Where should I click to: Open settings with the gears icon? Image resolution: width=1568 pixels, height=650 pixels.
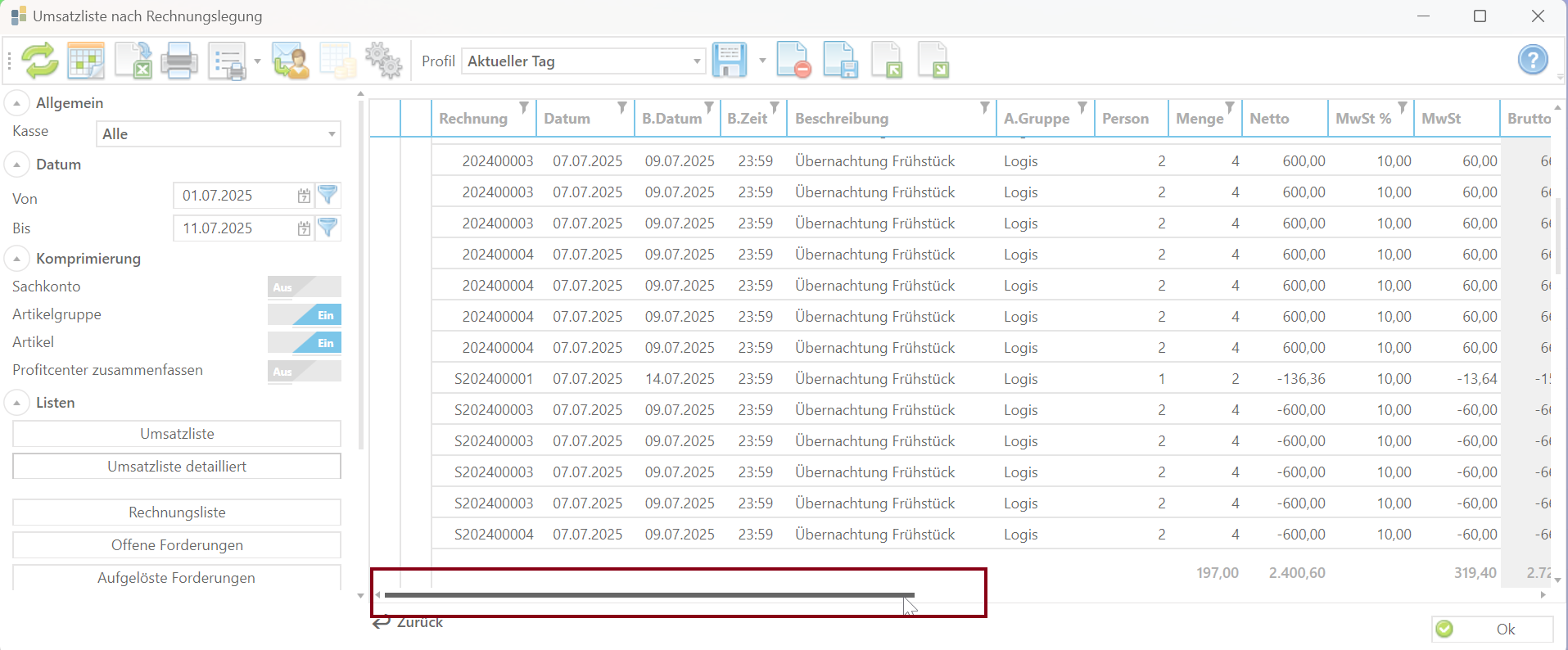pos(383,61)
